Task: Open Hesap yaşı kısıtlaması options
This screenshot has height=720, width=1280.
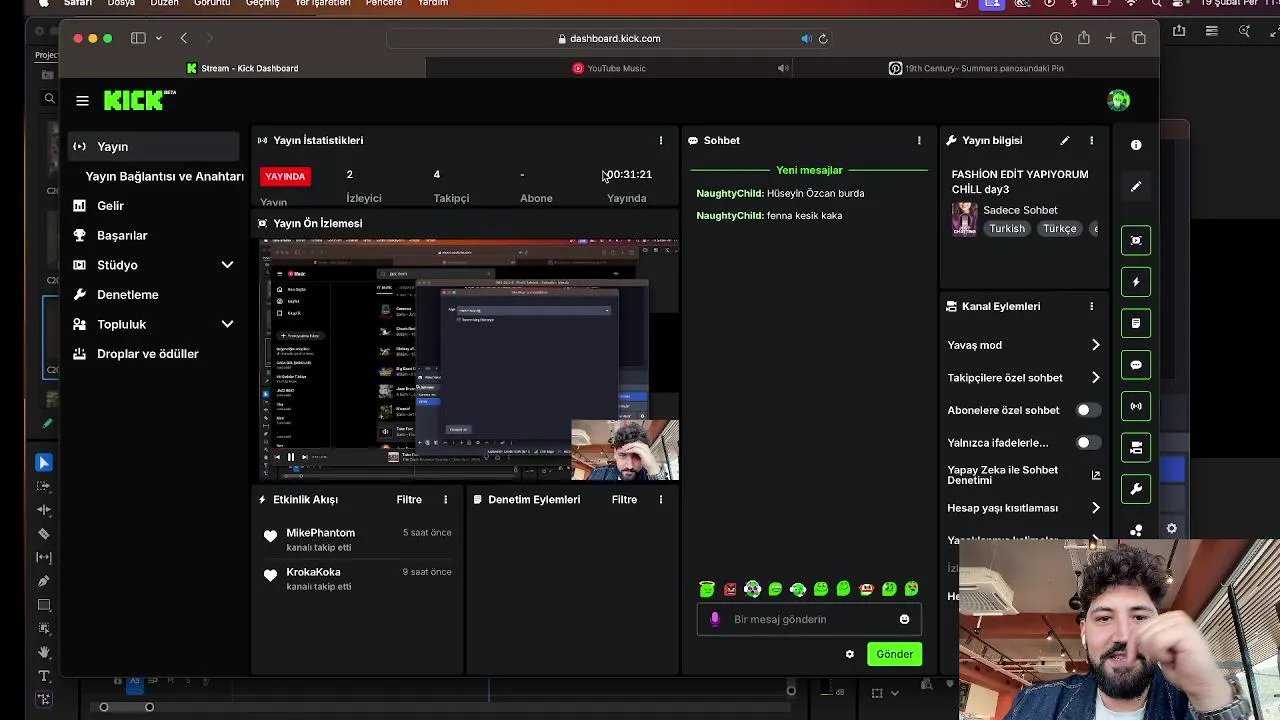Action: tap(1023, 508)
